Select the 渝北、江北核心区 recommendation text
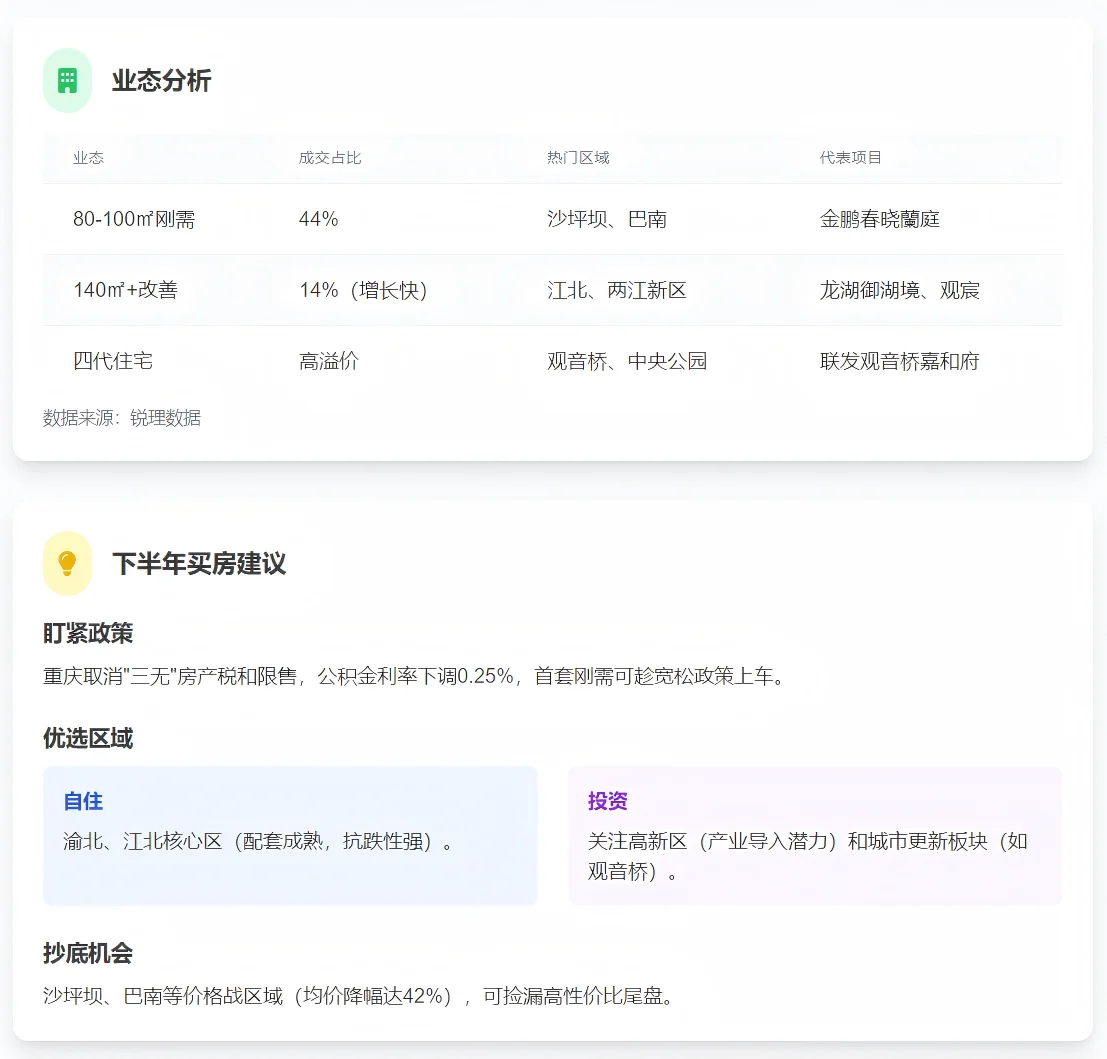 point(258,842)
